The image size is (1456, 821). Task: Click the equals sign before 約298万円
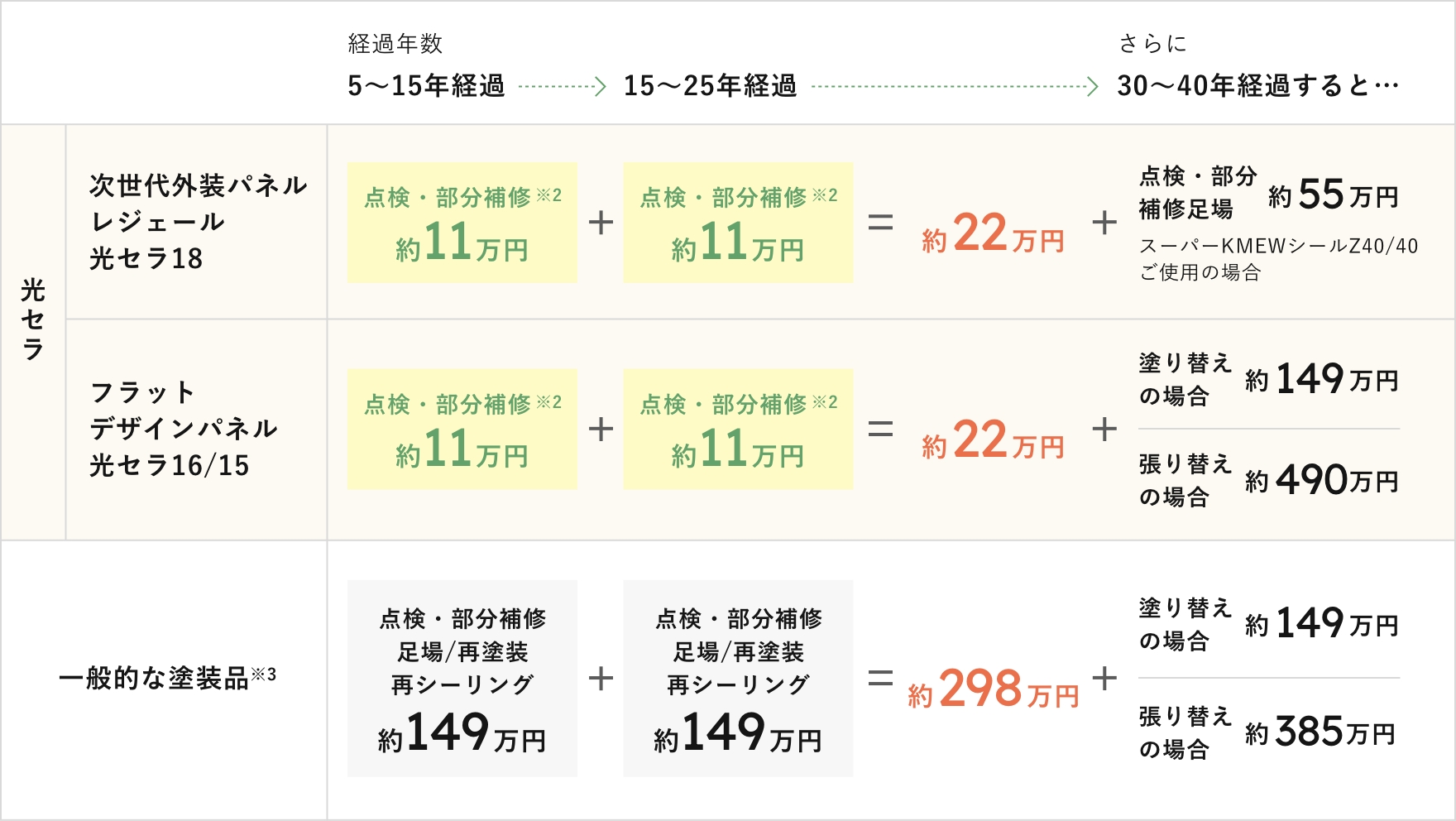coord(880,679)
